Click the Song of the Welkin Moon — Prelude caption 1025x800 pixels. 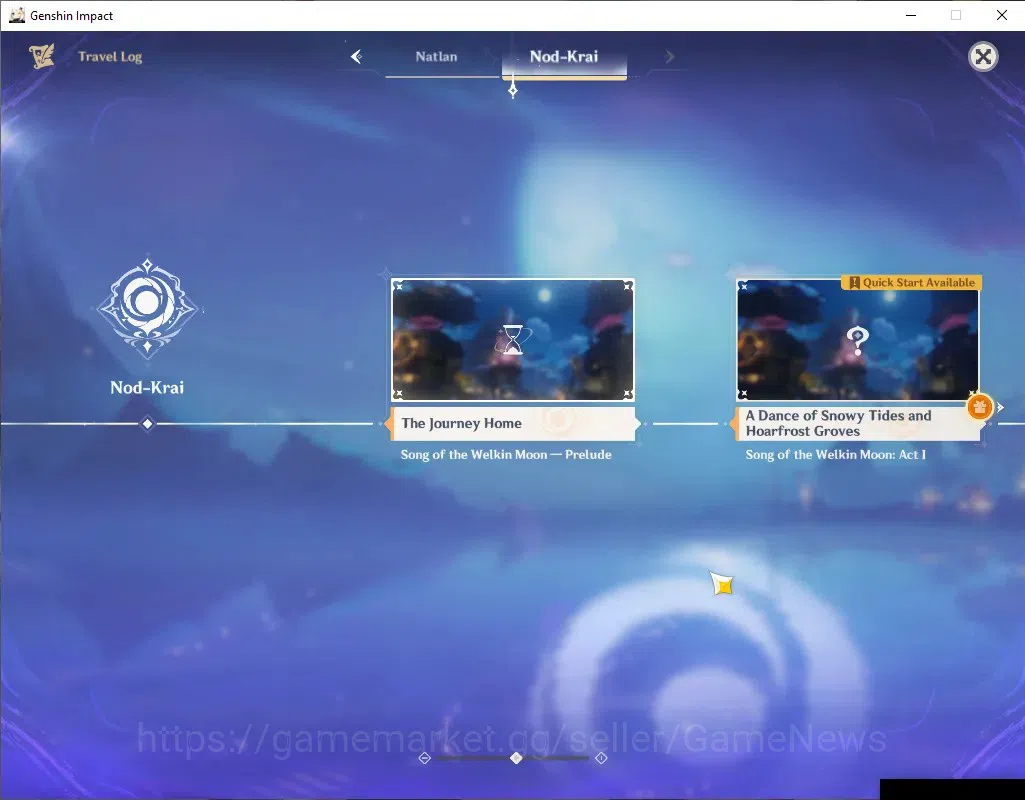[x=506, y=455]
